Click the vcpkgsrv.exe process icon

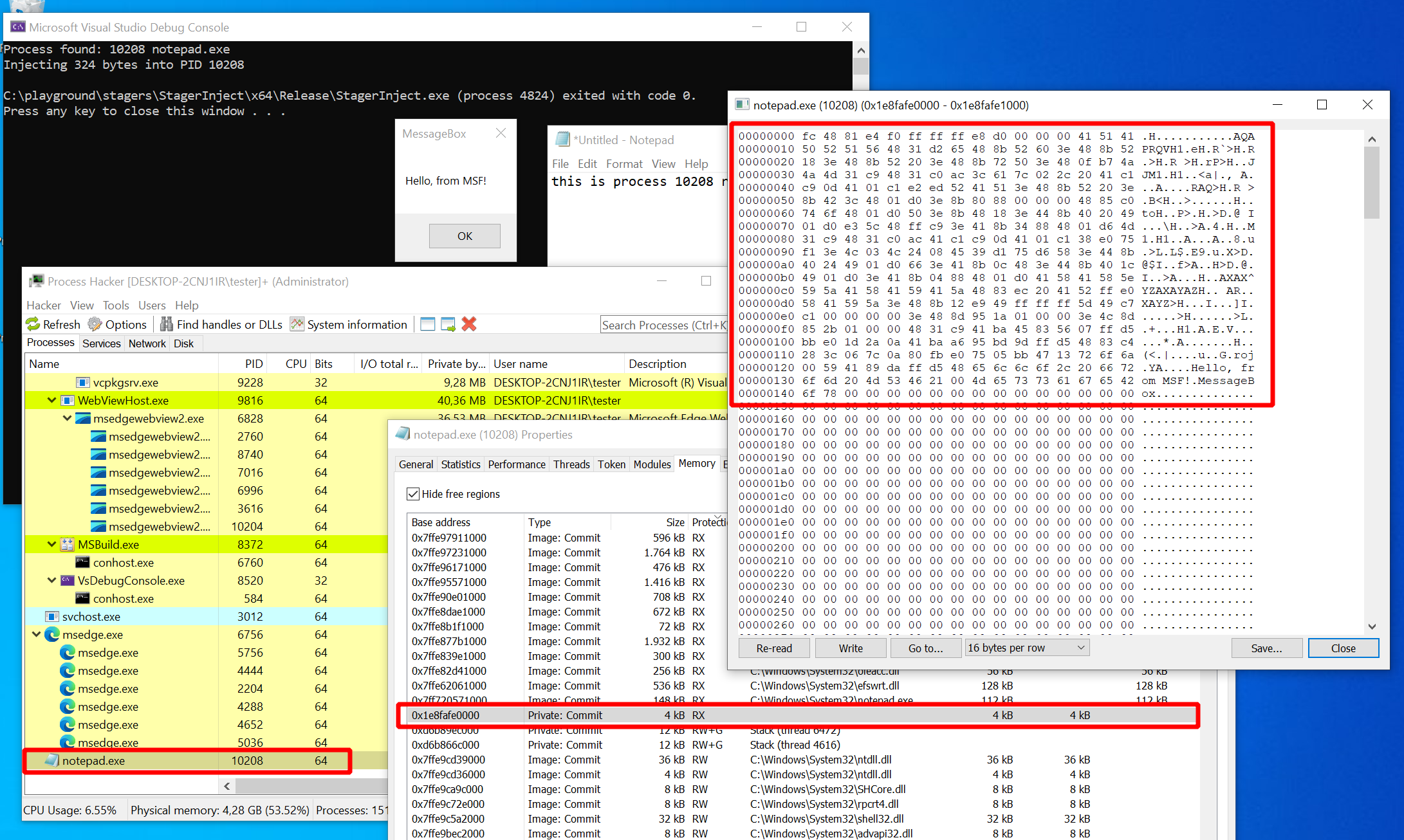coord(83,382)
